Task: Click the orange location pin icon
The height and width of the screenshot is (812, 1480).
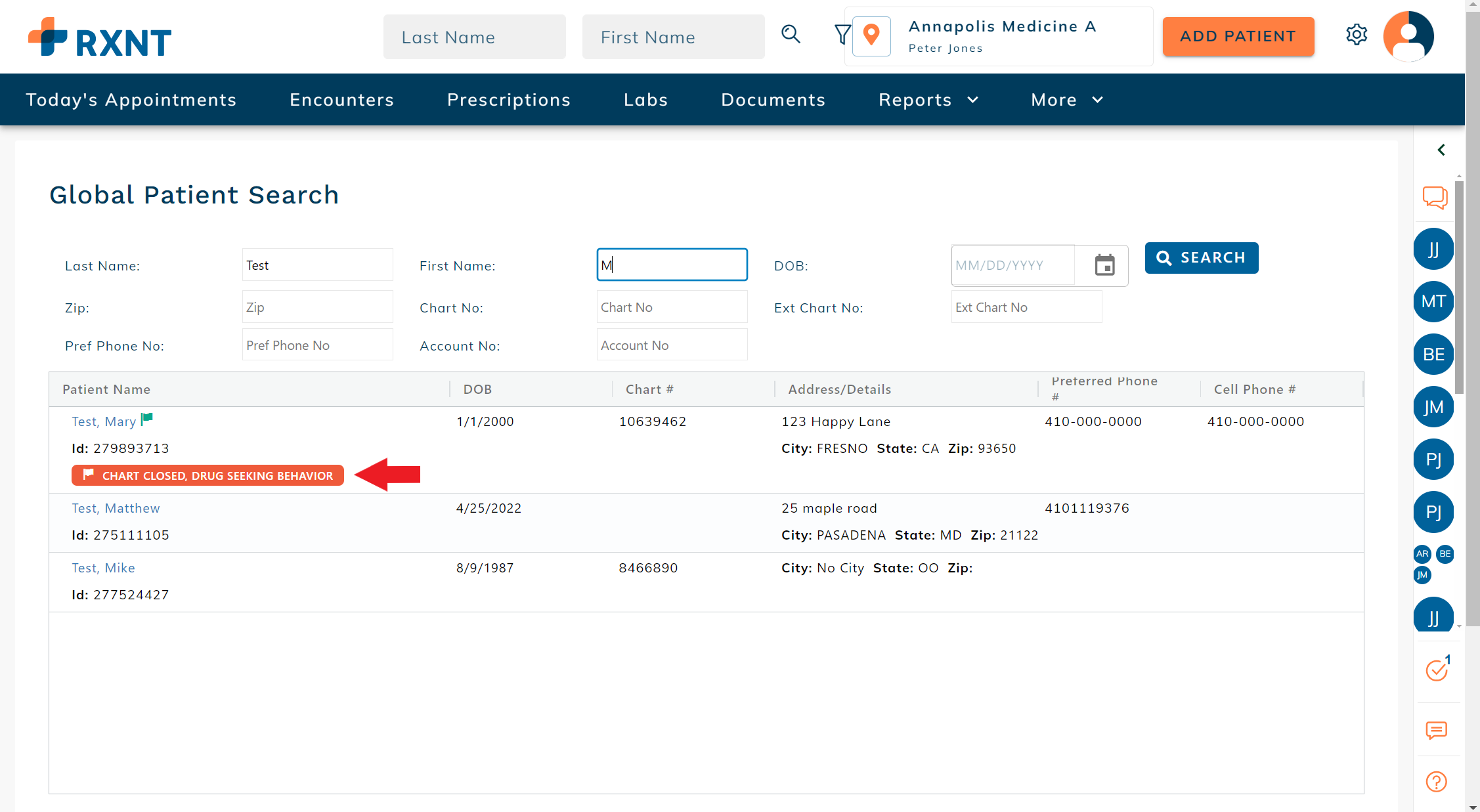Action: pyautogui.click(x=871, y=35)
